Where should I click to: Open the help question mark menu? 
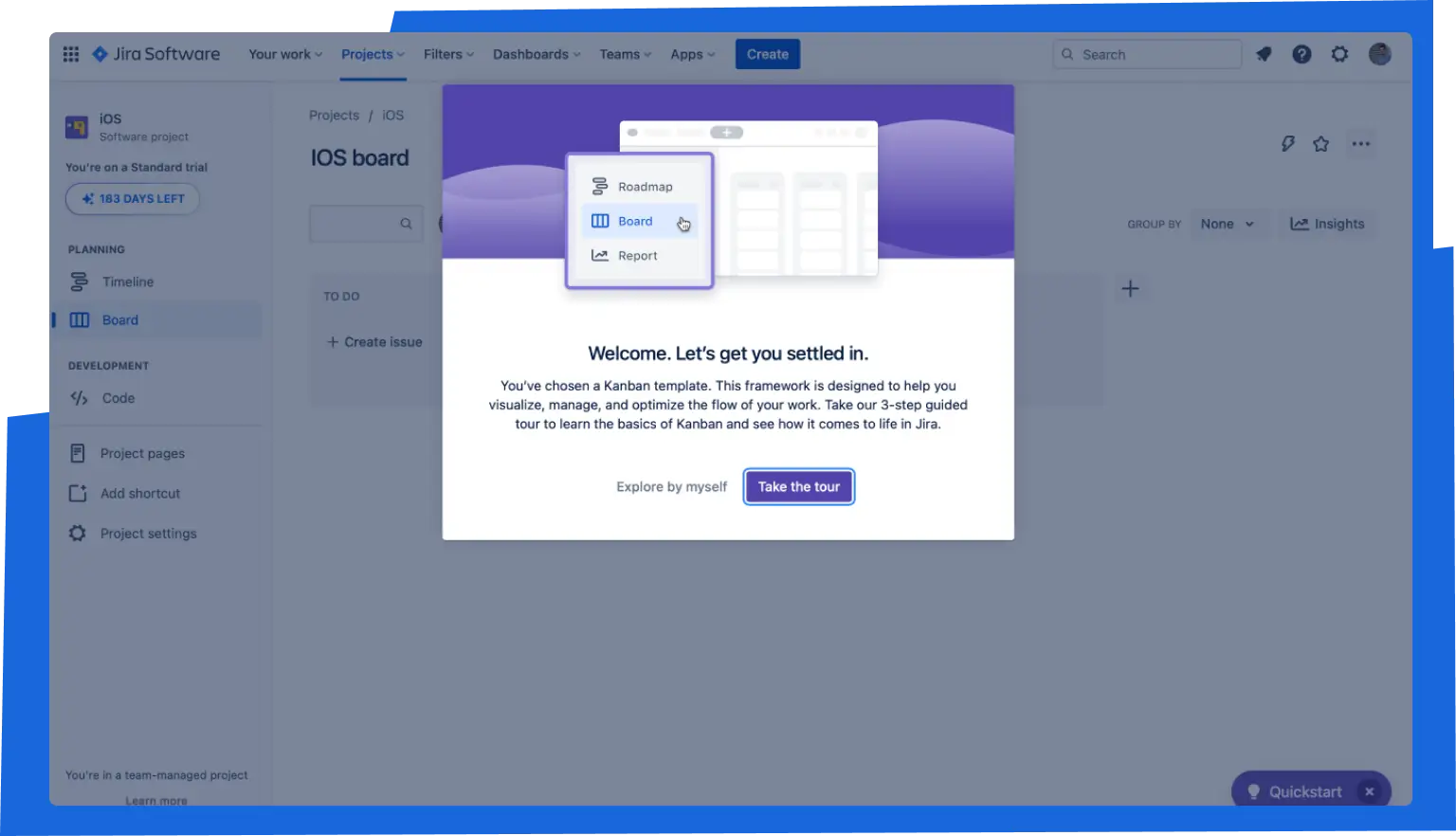tap(1301, 54)
